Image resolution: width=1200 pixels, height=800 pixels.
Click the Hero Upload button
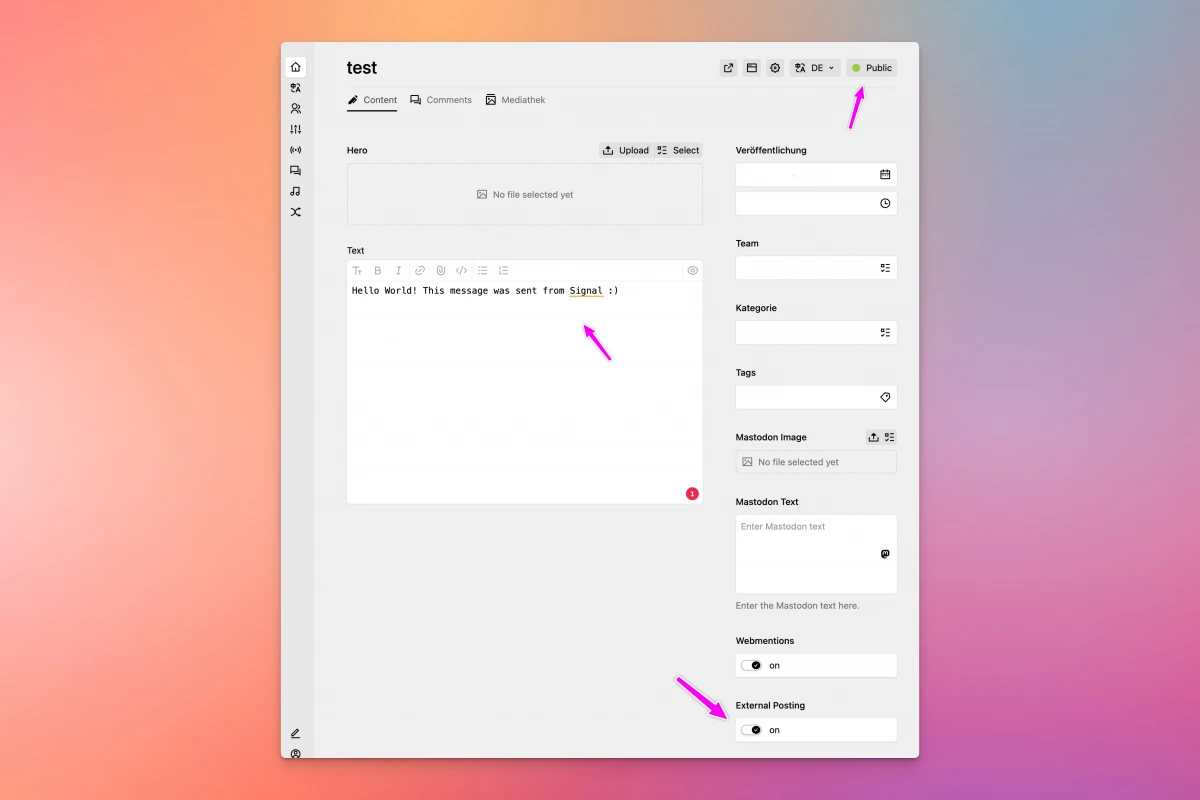click(x=626, y=150)
